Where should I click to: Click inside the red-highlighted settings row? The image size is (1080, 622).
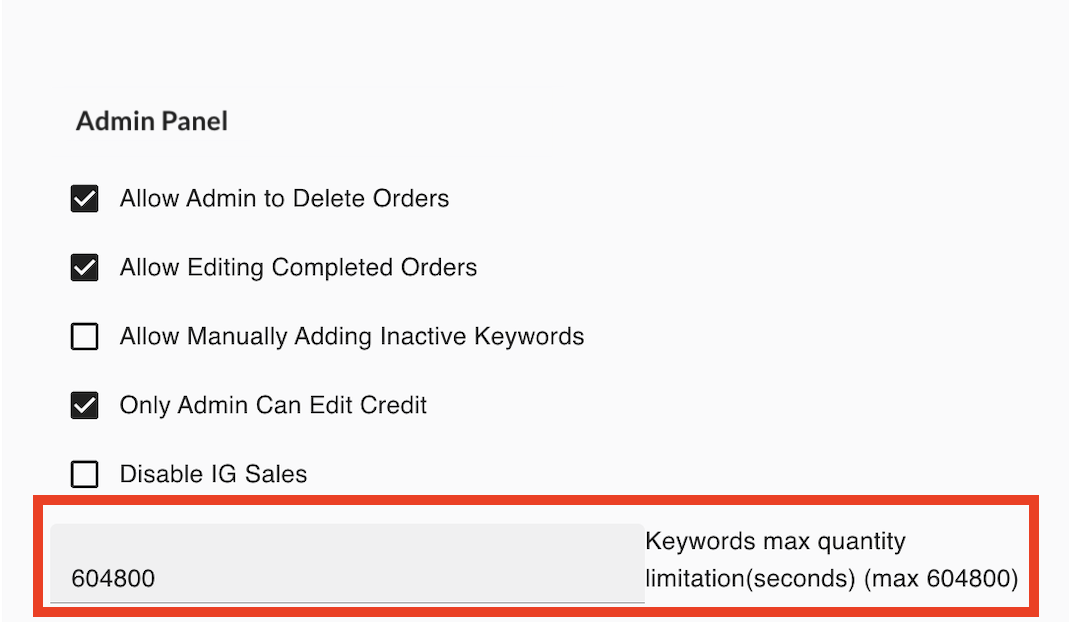click(x=540, y=560)
